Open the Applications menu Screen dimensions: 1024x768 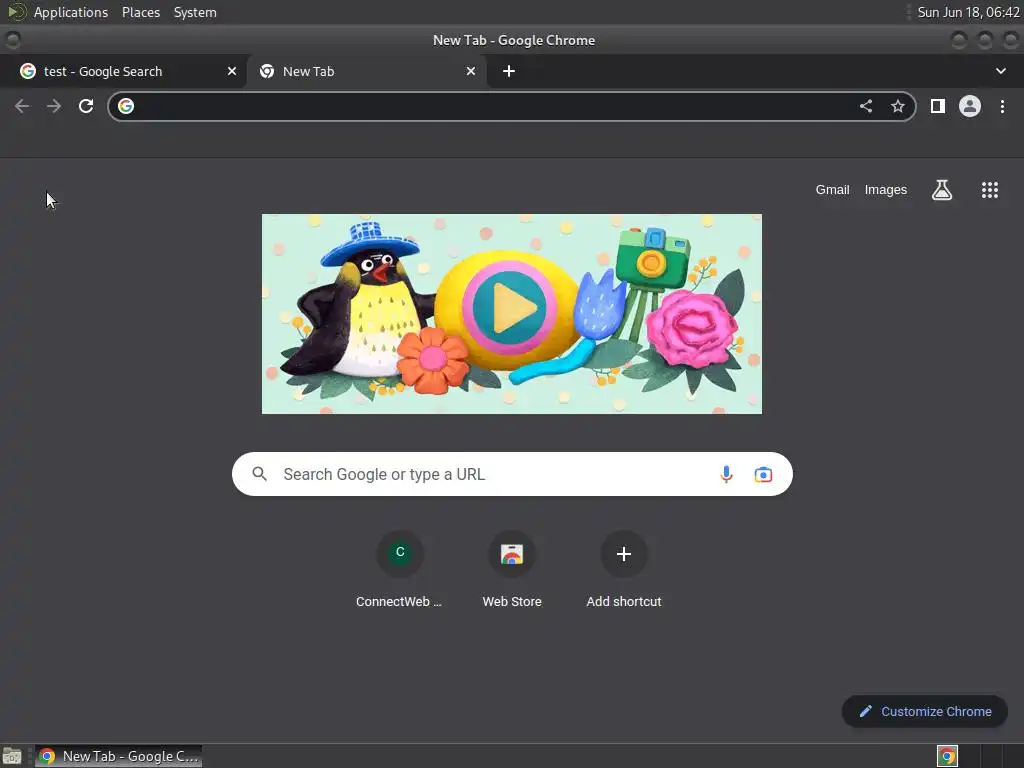point(71,12)
